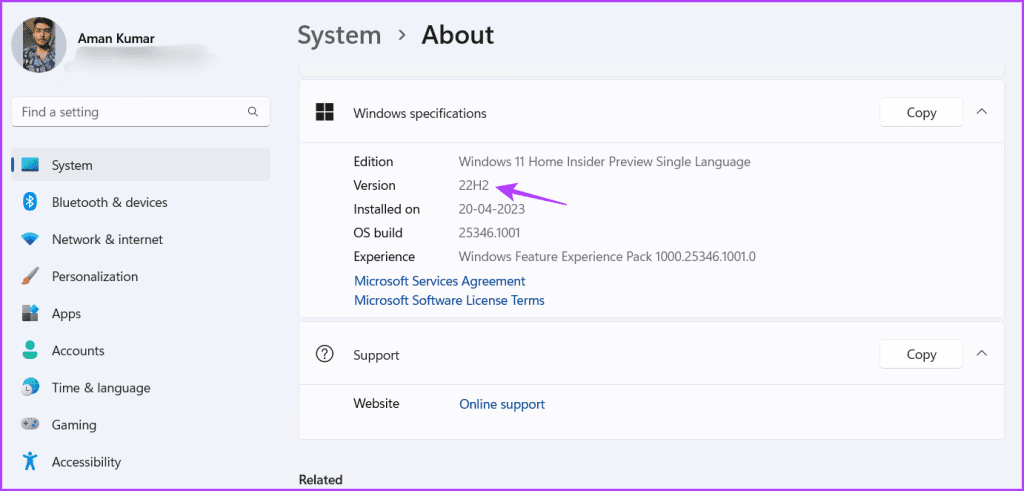The width and height of the screenshot is (1024, 491).
Task: Collapse the Support section
Action: click(x=982, y=353)
